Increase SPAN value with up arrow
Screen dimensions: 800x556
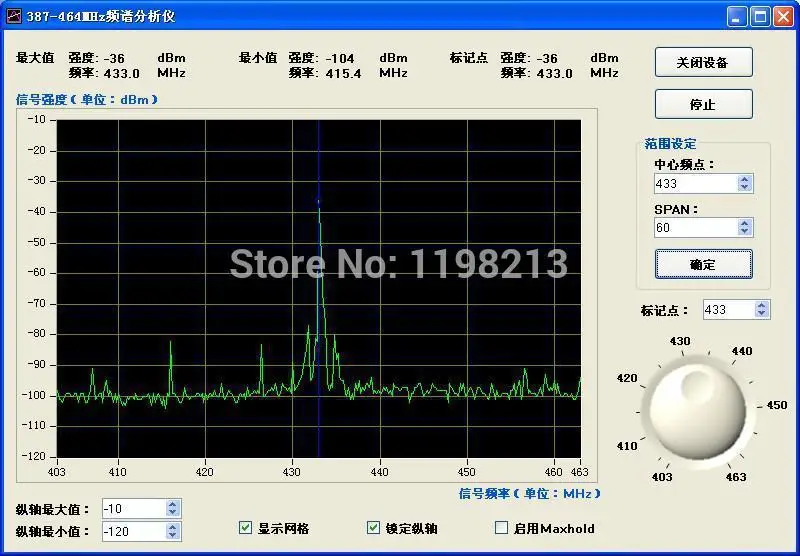point(745,223)
